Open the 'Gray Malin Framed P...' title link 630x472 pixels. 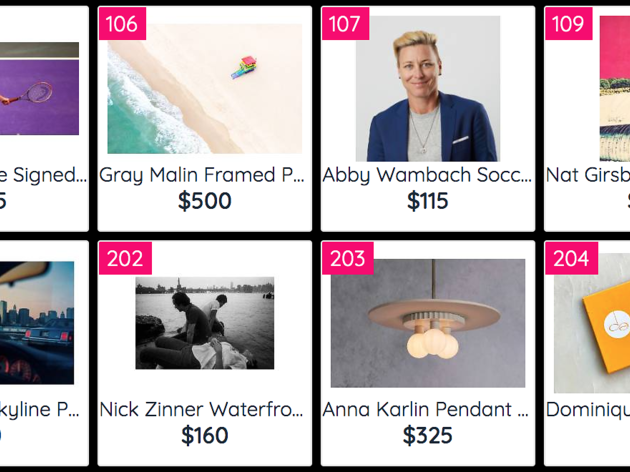click(202, 175)
